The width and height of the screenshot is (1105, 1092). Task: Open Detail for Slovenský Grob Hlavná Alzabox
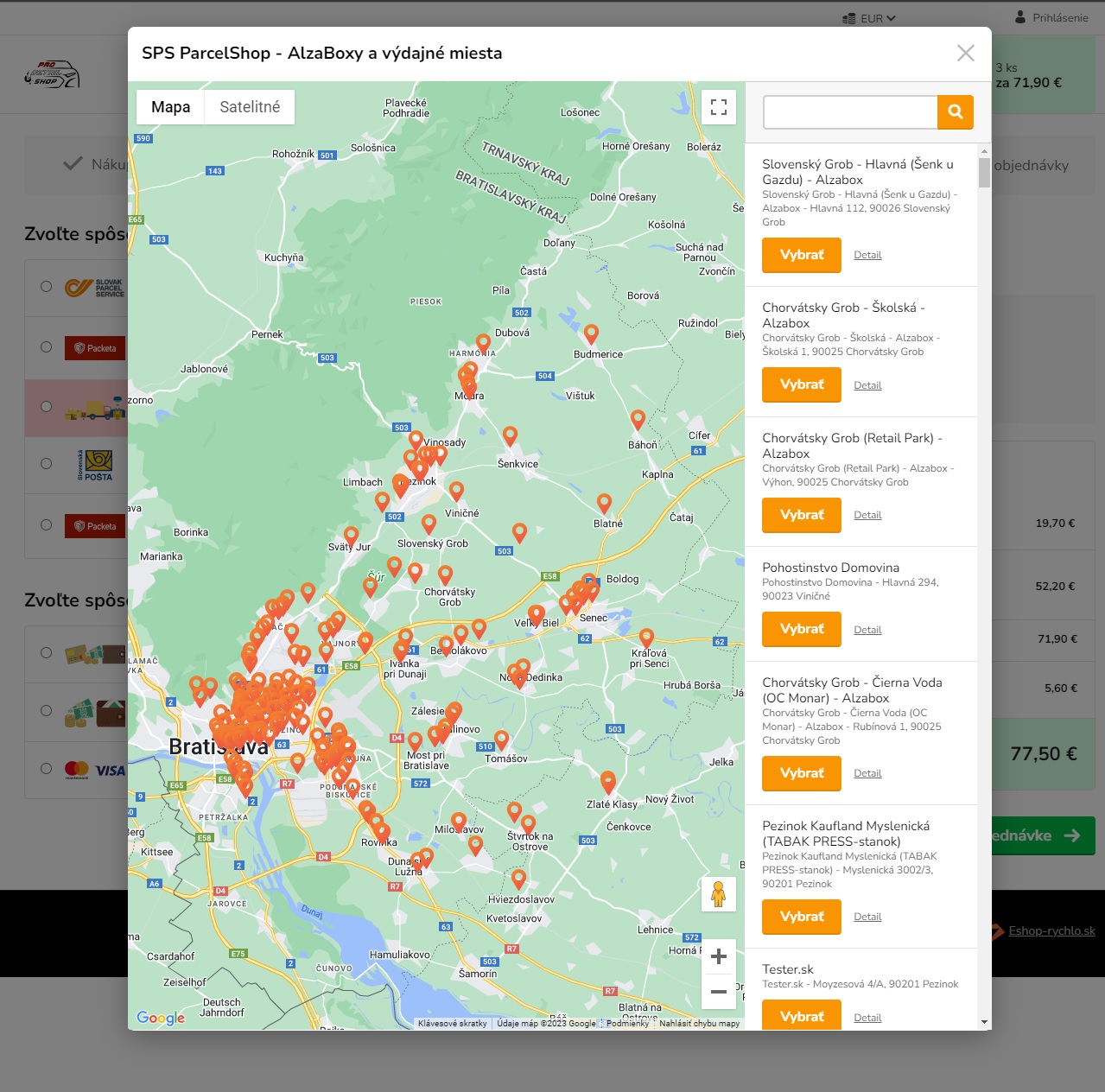tap(867, 255)
